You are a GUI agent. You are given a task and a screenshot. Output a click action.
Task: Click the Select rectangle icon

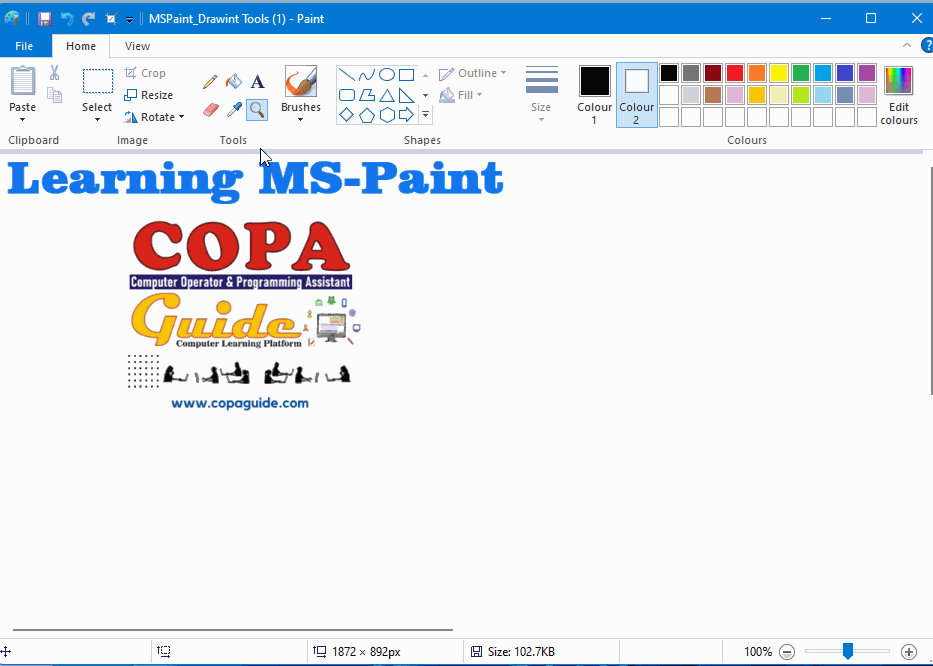[98, 81]
